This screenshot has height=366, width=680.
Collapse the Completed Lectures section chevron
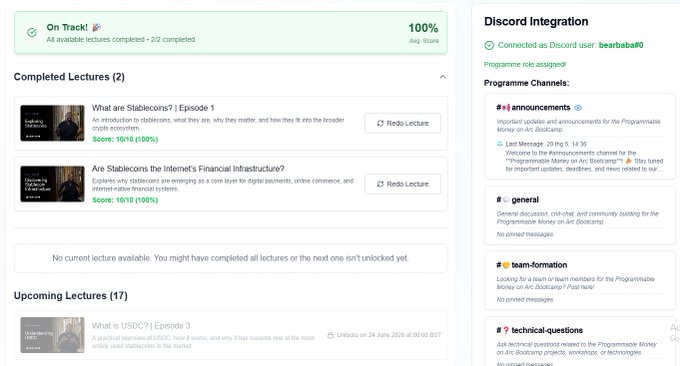point(442,77)
